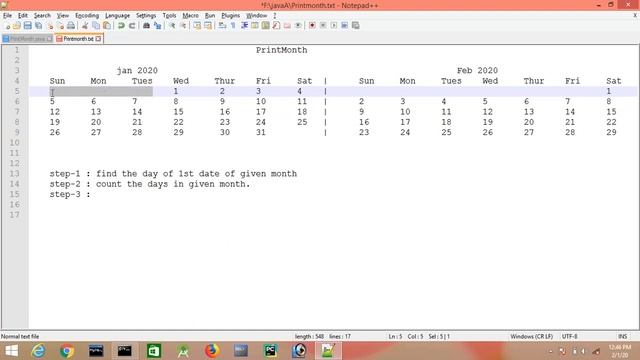
Task: Open Find with the binoculars icon
Action: point(146,26)
